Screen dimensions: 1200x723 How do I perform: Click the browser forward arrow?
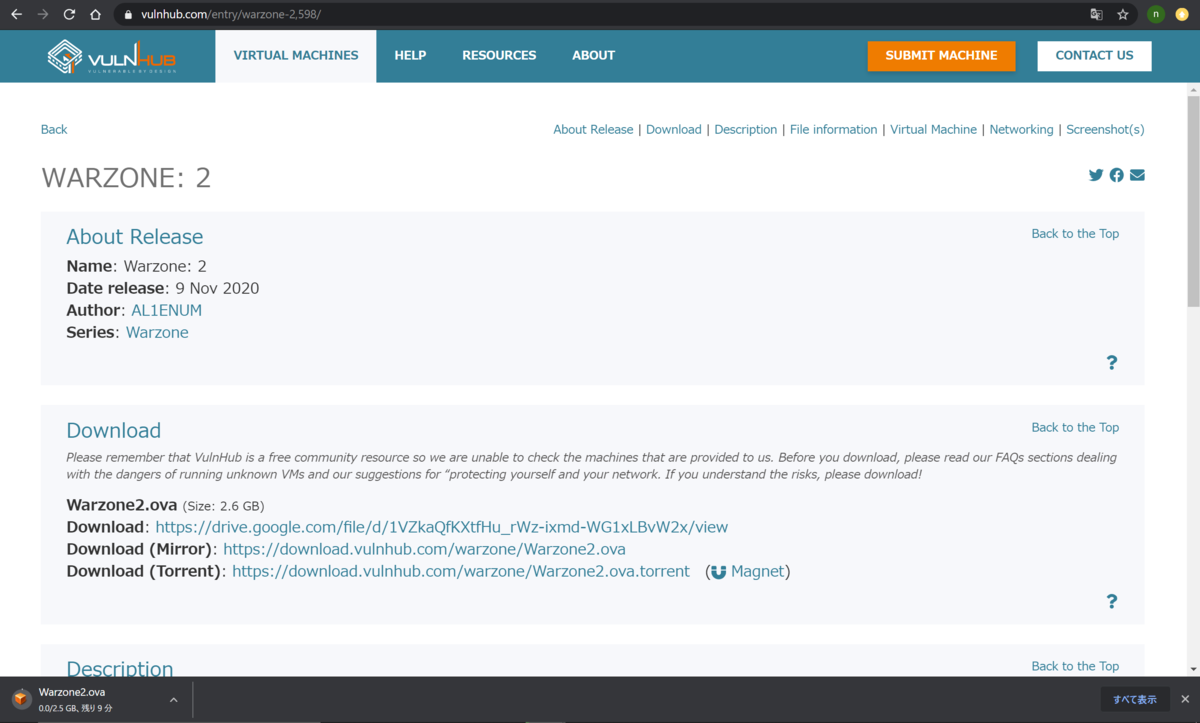coord(42,15)
